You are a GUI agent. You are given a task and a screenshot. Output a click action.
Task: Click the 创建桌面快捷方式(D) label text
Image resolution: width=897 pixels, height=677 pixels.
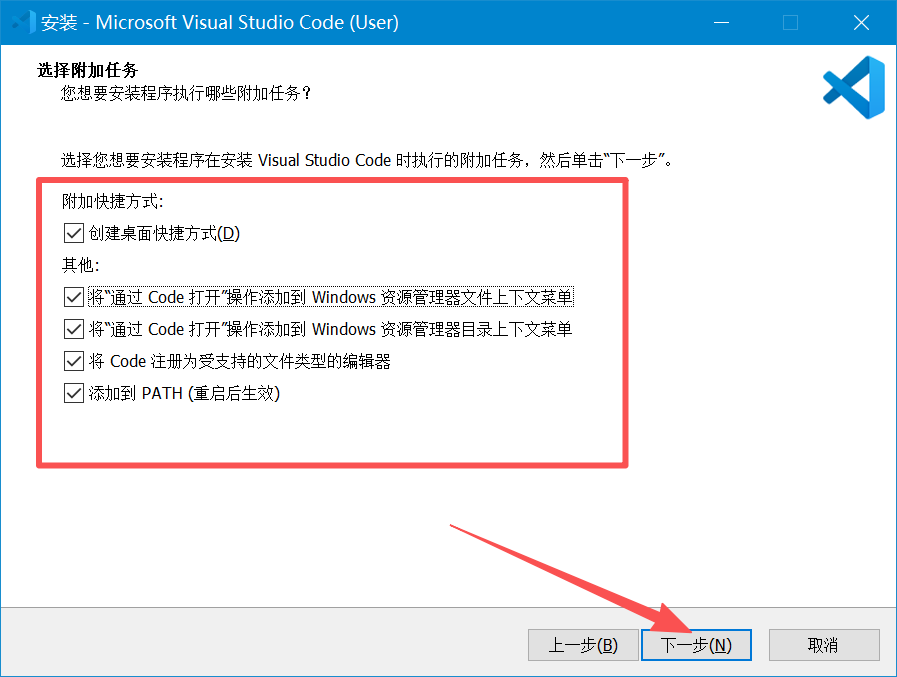[164, 233]
